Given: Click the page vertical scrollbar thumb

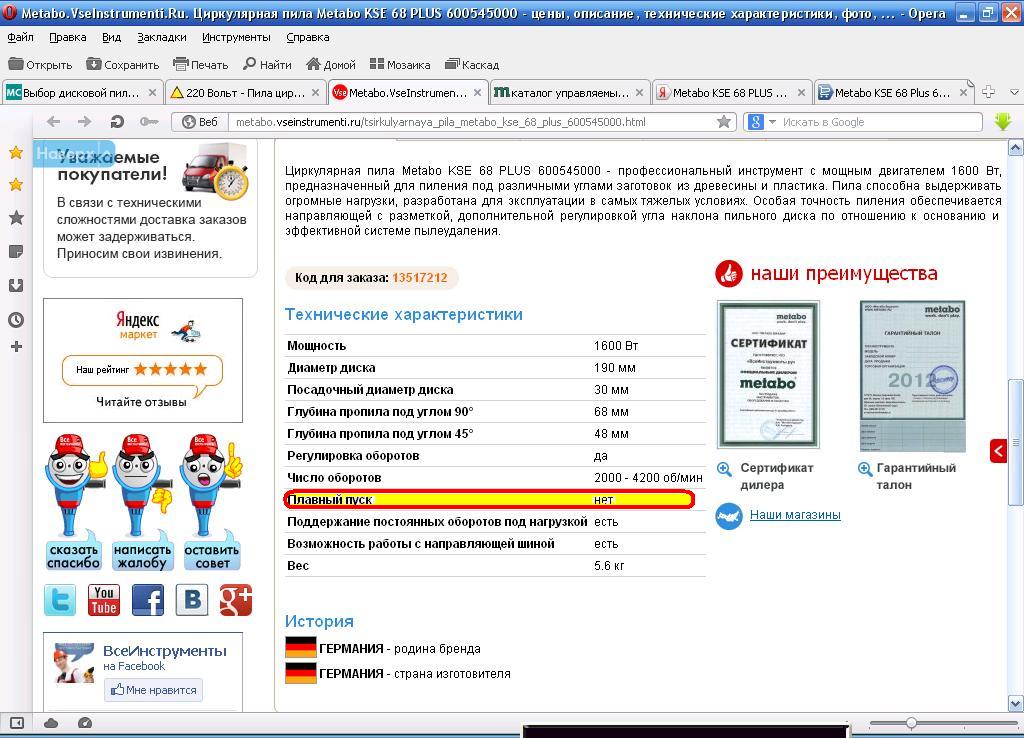Looking at the screenshot, I should coord(1016,441).
